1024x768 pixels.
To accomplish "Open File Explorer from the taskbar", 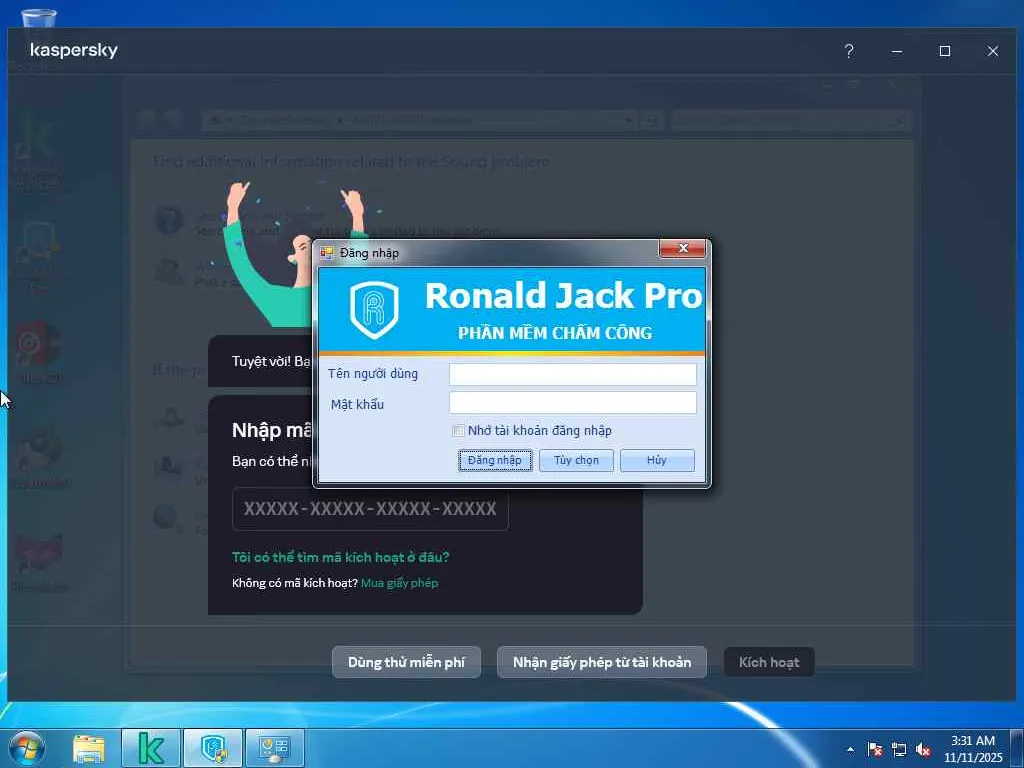I will pyautogui.click(x=89, y=749).
